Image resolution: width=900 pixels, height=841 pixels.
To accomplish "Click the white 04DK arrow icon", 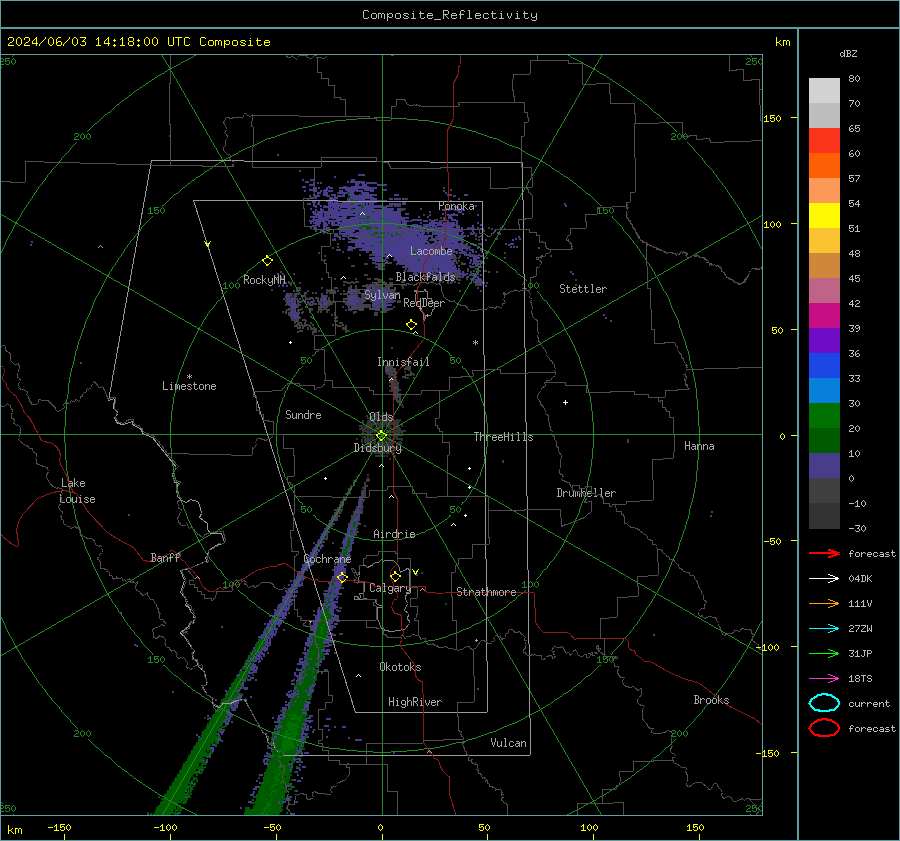I will (824, 579).
